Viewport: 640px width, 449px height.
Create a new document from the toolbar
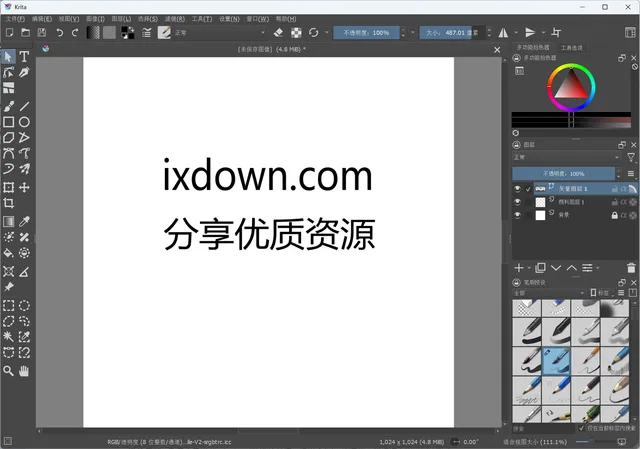pyautogui.click(x=10, y=33)
